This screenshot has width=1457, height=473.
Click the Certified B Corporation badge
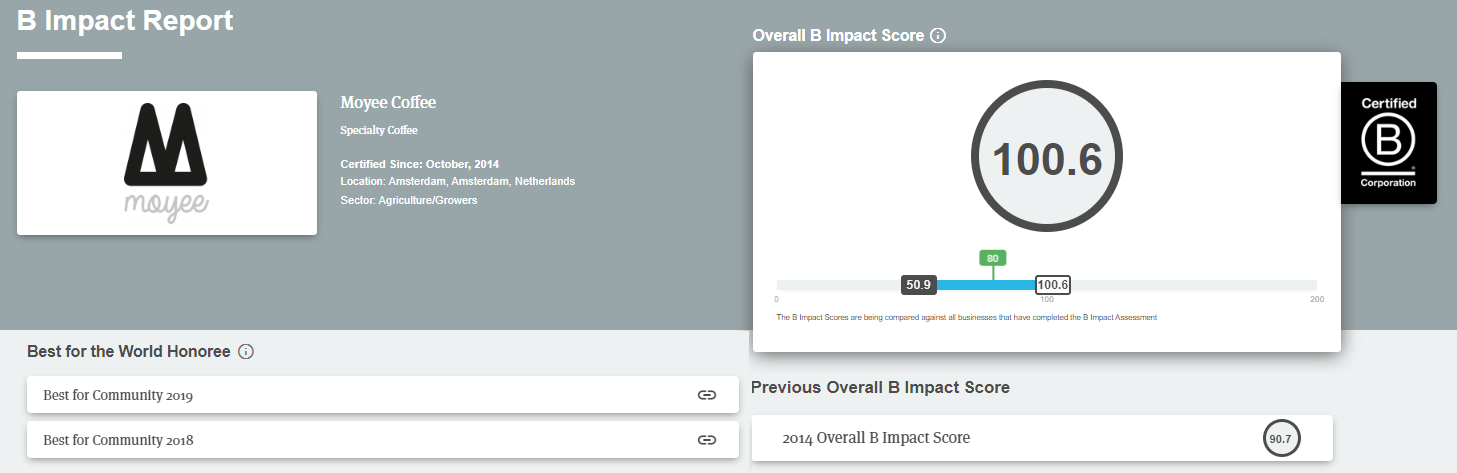click(1388, 143)
